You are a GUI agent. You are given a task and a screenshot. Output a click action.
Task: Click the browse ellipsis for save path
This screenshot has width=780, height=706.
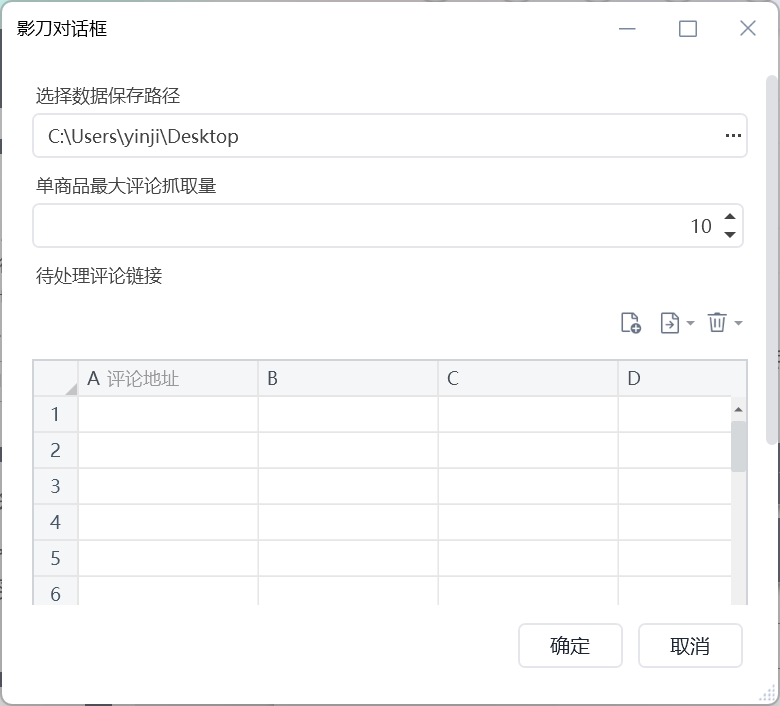(x=733, y=136)
